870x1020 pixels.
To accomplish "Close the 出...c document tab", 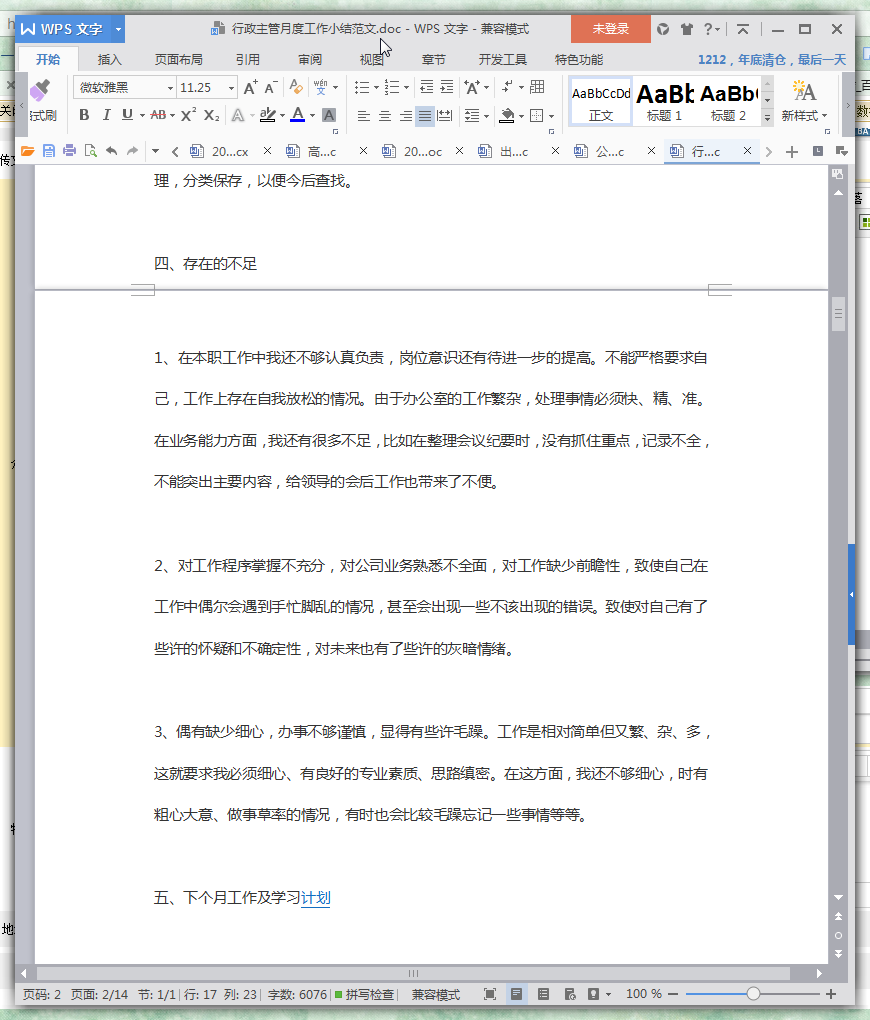I will (555, 151).
